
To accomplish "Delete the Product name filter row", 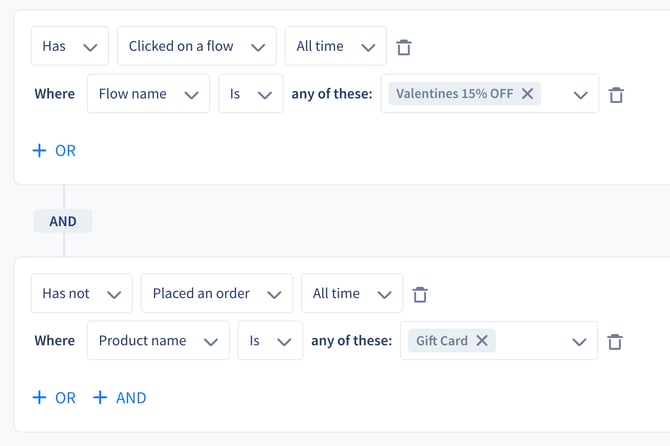I will tap(614, 342).
